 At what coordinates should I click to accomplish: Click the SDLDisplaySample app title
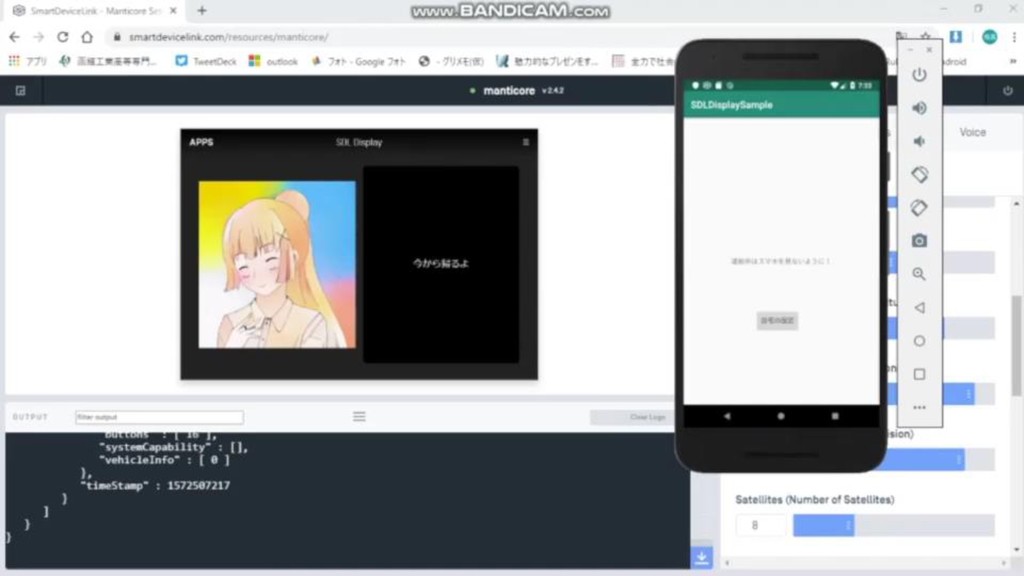731,104
